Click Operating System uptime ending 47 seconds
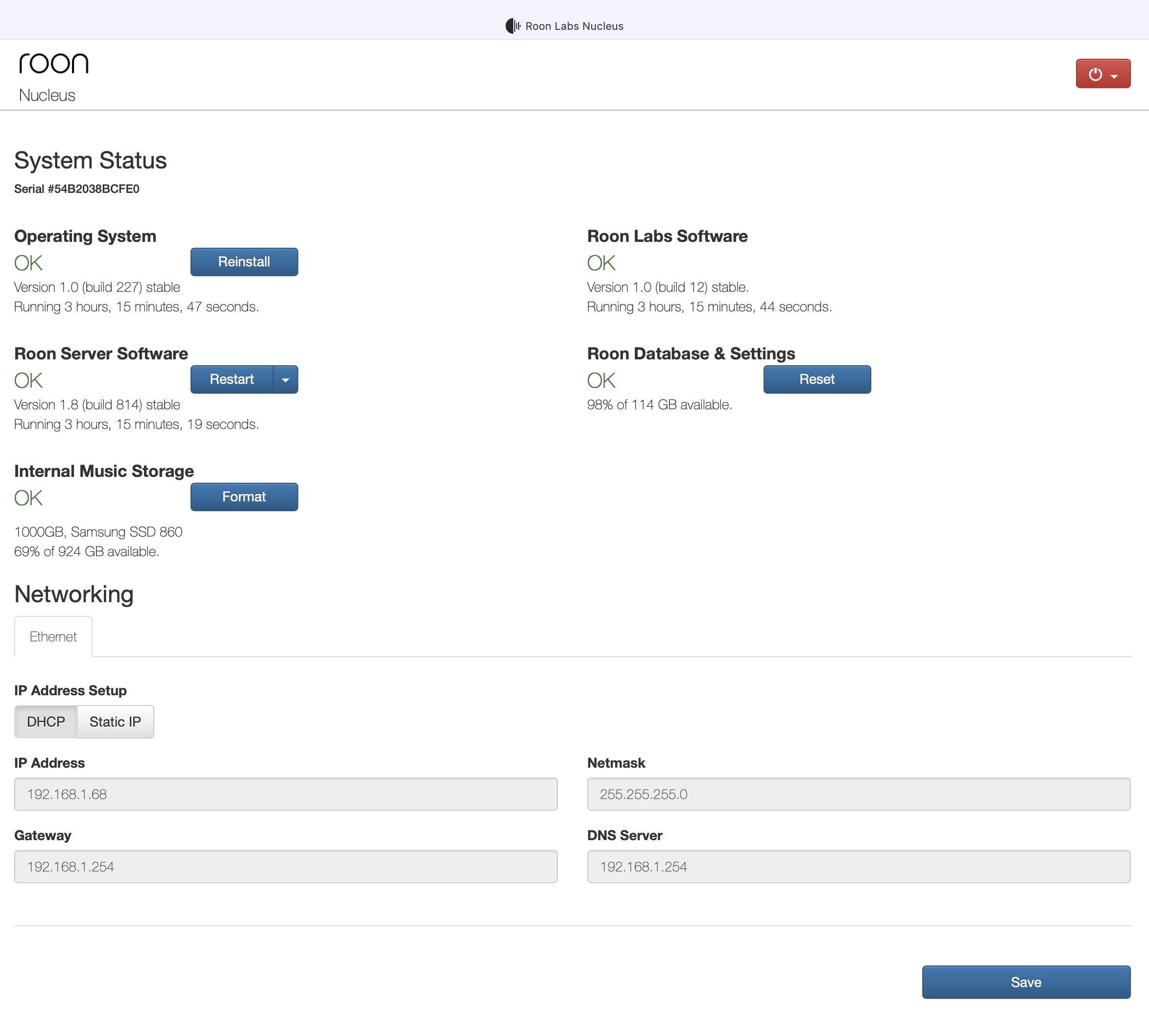Image resolution: width=1149 pixels, height=1036 pixels. (137, 307)
